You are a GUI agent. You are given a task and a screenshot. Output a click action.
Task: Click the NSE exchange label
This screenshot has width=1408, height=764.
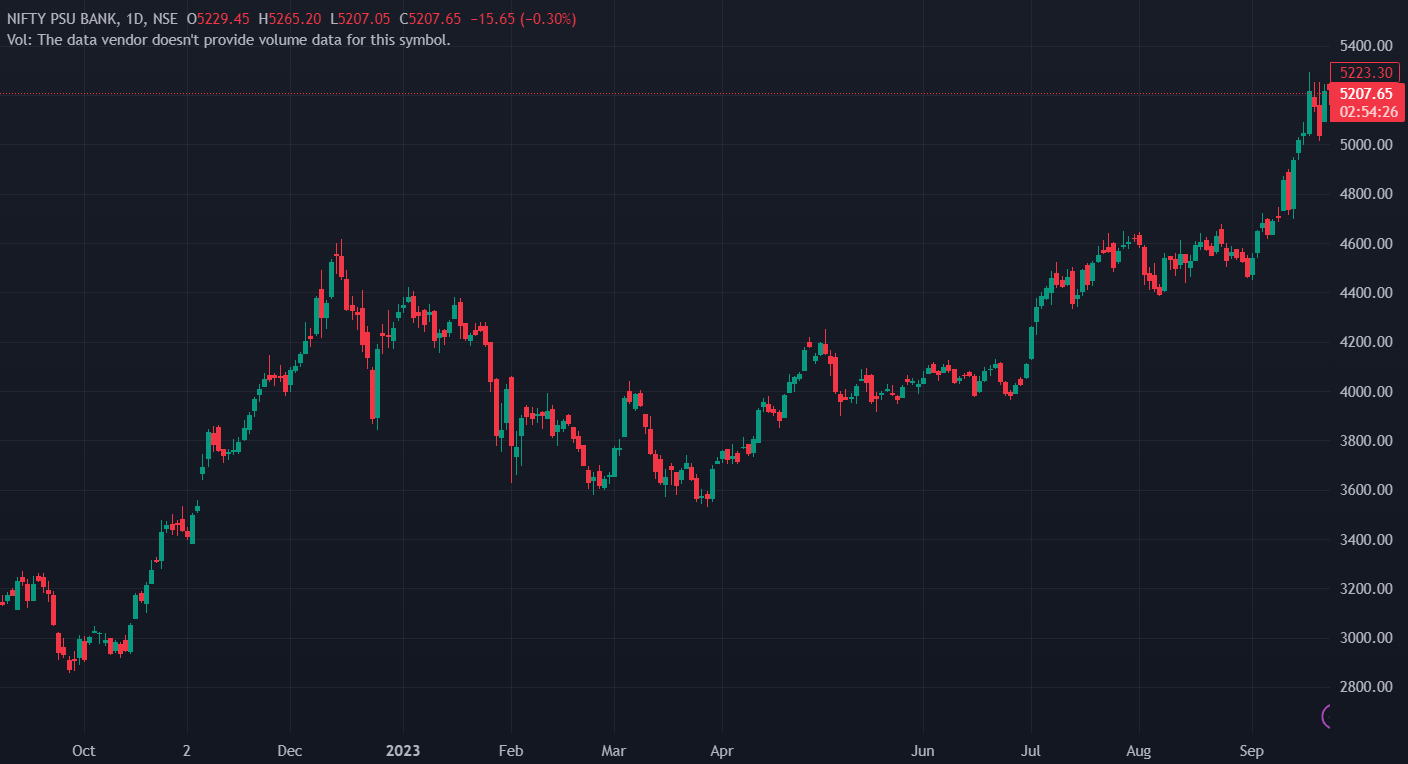(165, 19)
